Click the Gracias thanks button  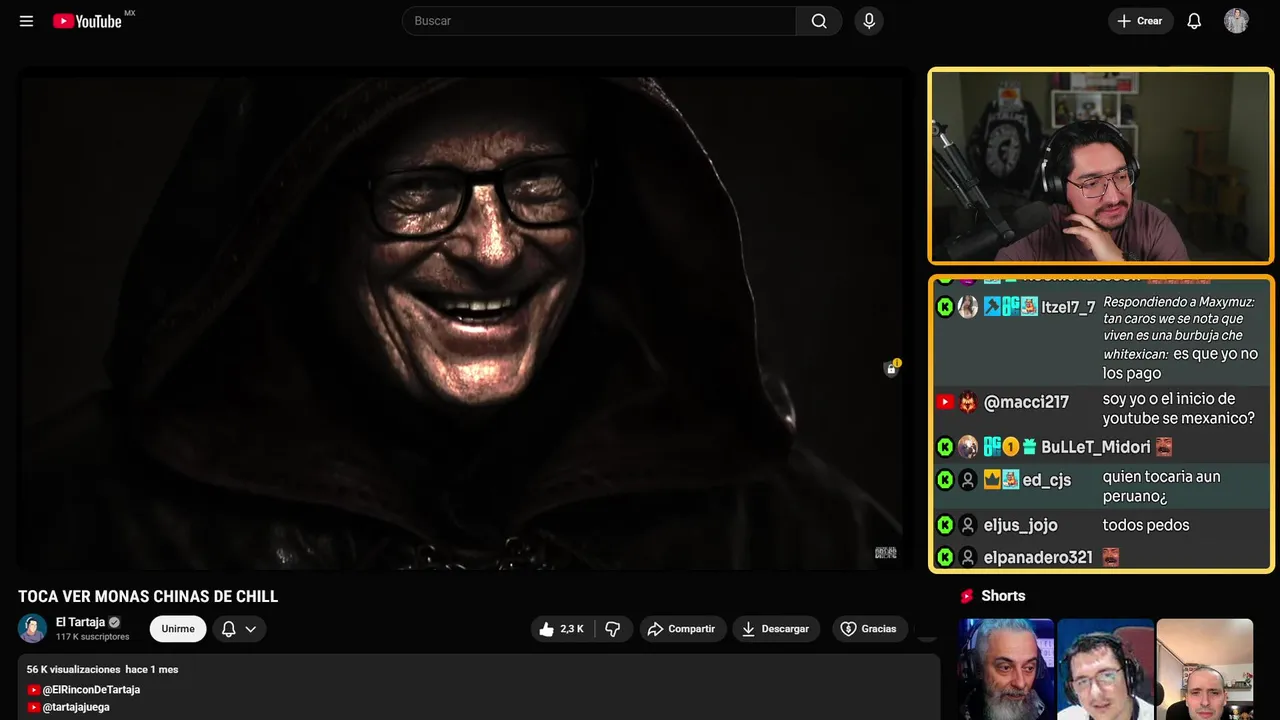pos(869,629)
